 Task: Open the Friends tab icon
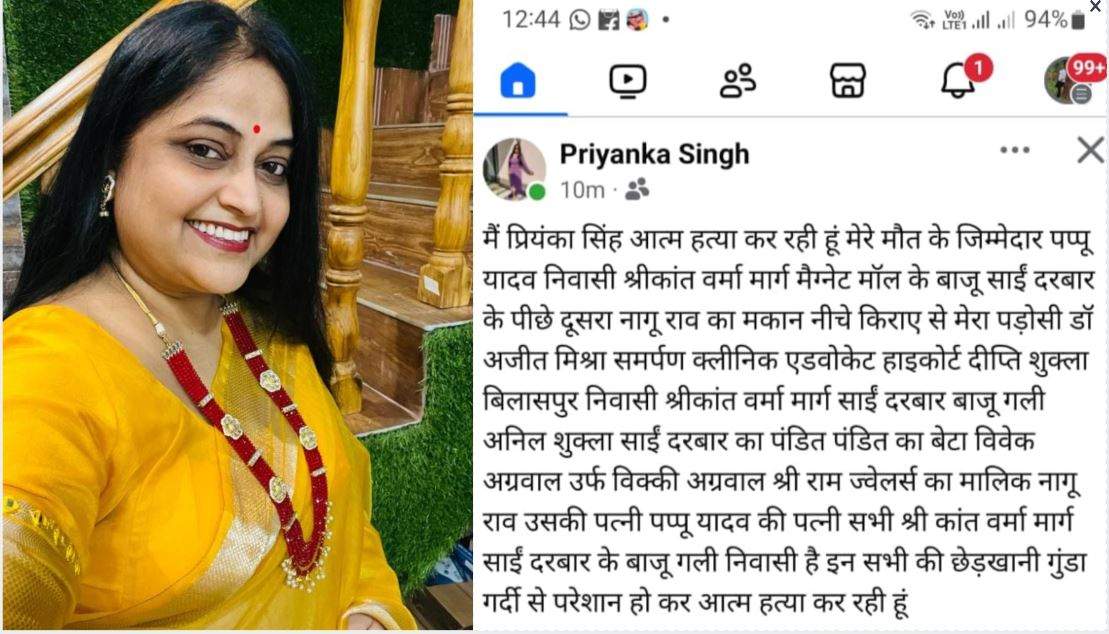738,80
